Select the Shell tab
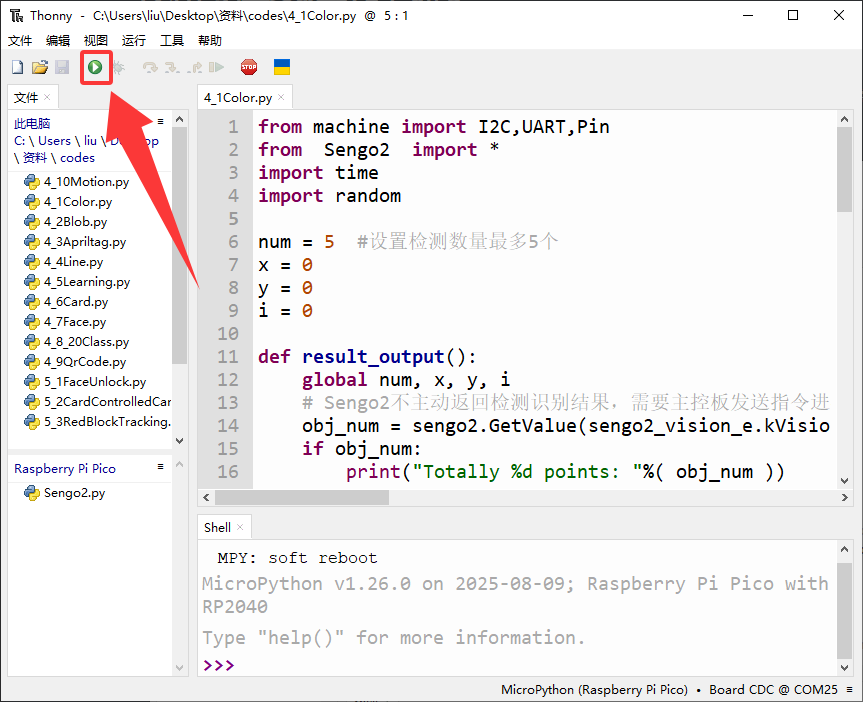863x702 pixels. 217,527
